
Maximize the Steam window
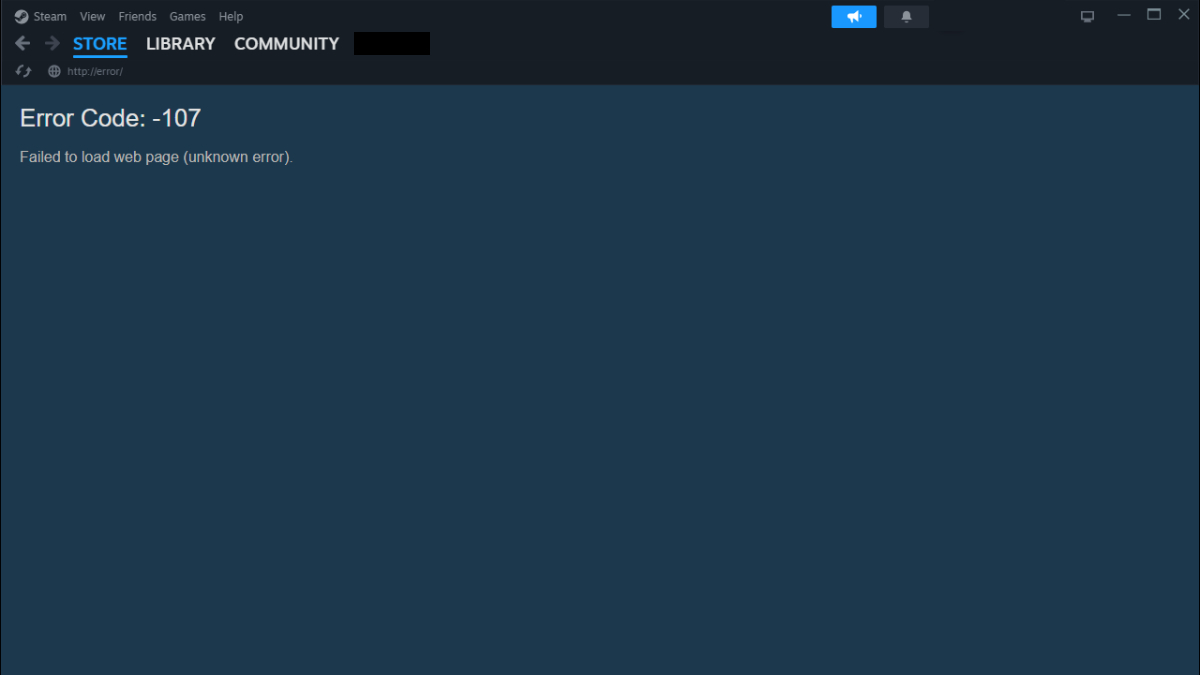(1154, 14)
